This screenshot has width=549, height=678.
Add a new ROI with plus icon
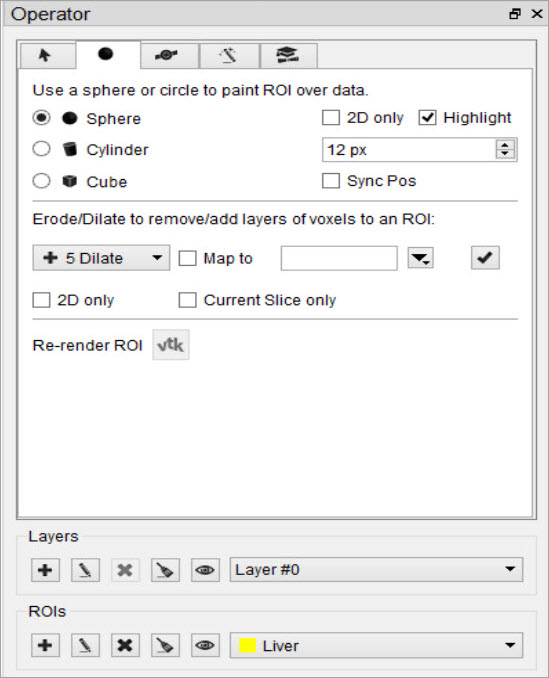point(45,645)
